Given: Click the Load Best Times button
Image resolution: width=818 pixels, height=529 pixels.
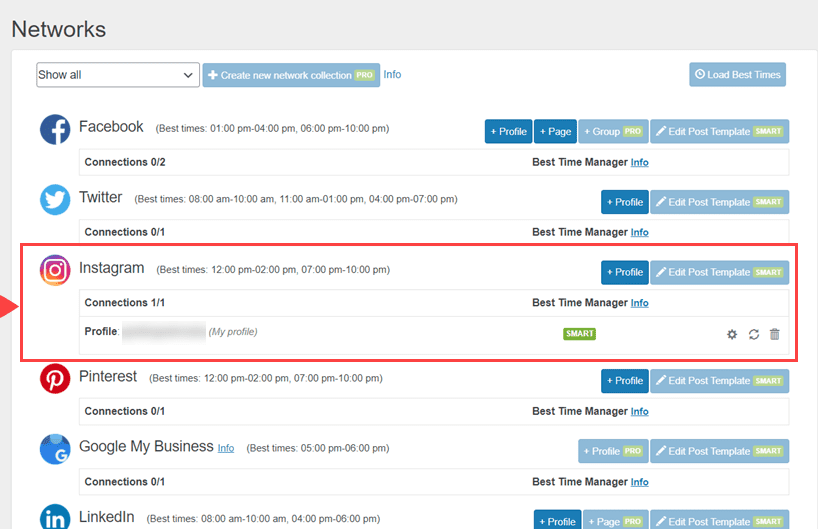Looking at the screenshot, I should (x=737, y=74).
